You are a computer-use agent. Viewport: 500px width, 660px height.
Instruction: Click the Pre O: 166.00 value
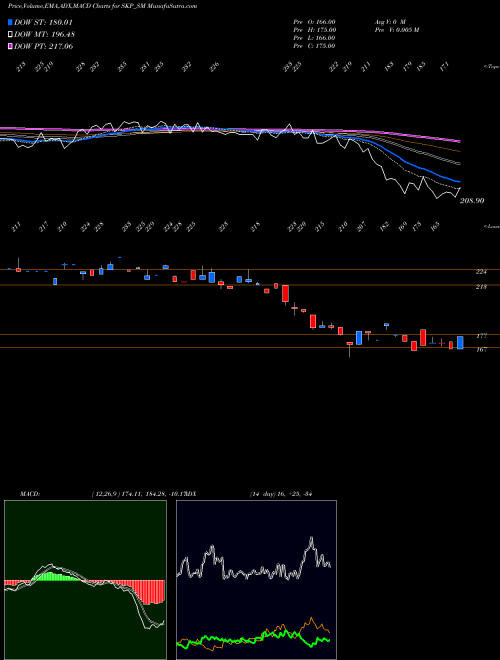click(314, 22)
